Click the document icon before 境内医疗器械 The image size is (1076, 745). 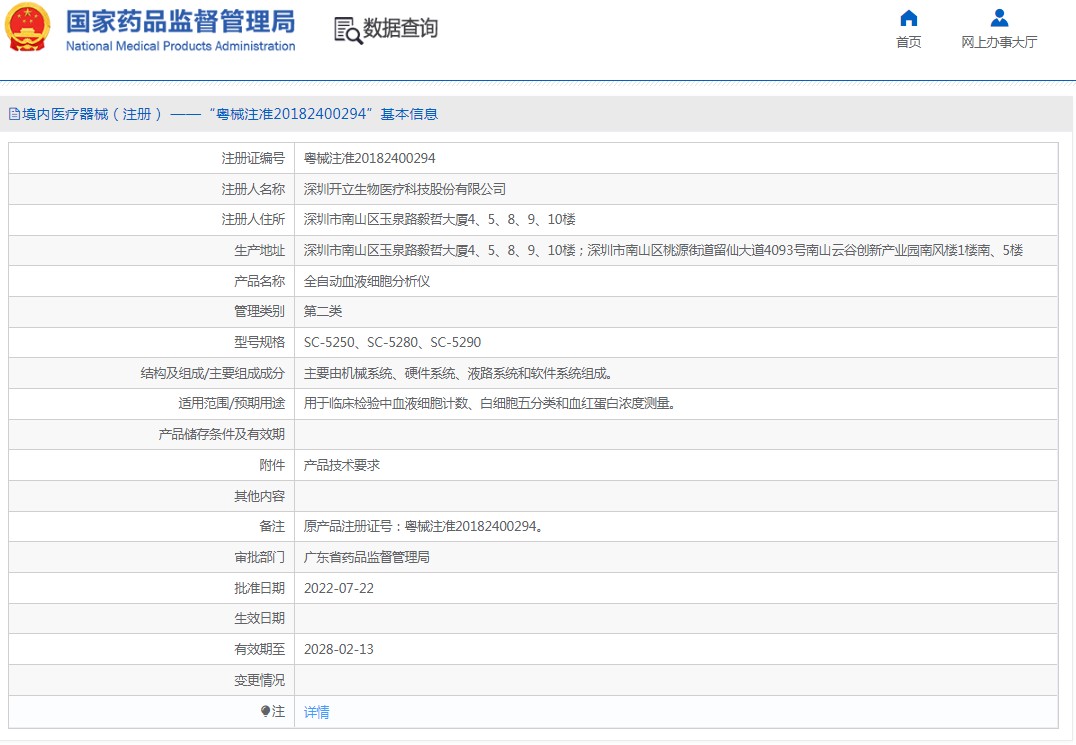[14, 114]
